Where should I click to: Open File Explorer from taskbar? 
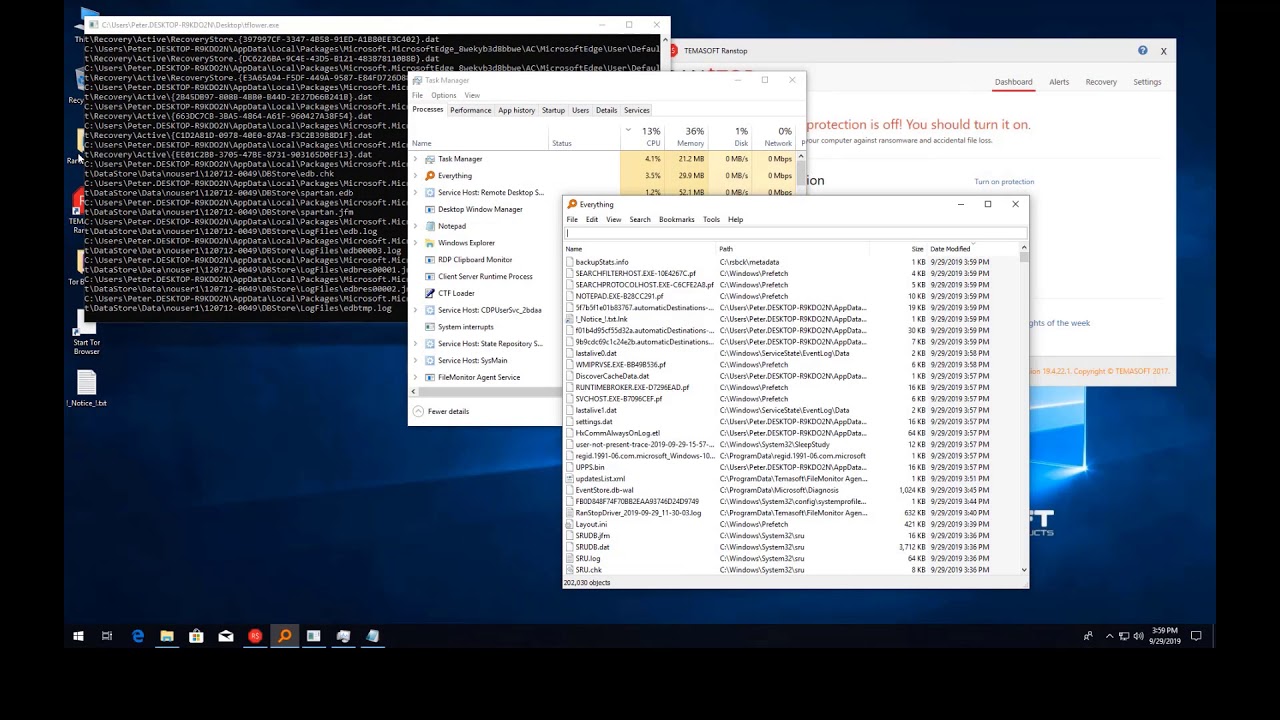pos(167,636)
